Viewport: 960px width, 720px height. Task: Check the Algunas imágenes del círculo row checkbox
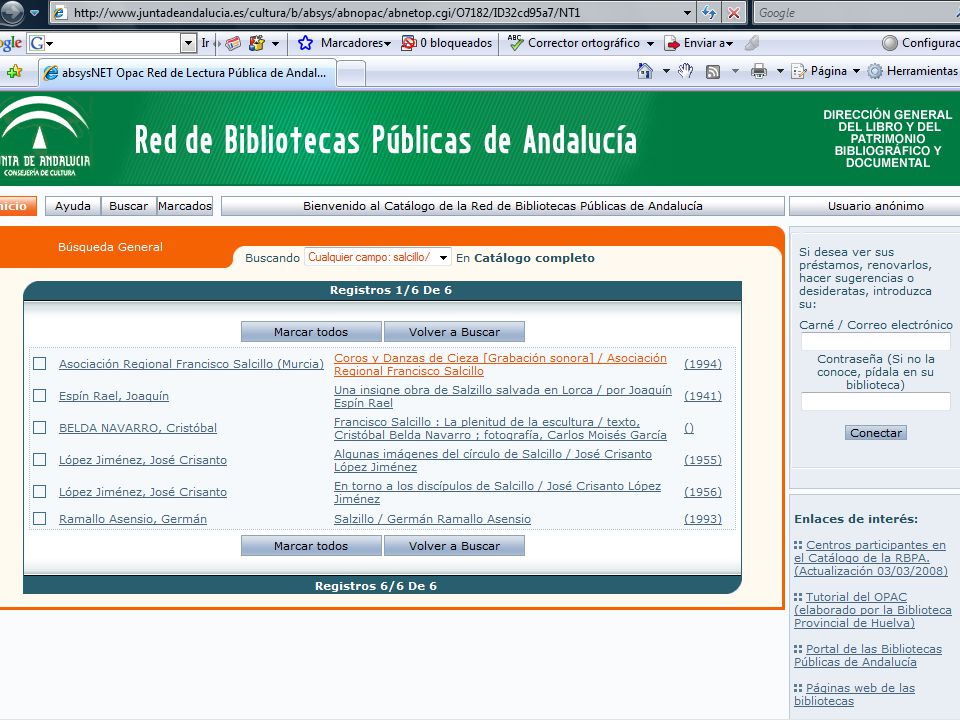pyautogui.click(x=40, y=459)
